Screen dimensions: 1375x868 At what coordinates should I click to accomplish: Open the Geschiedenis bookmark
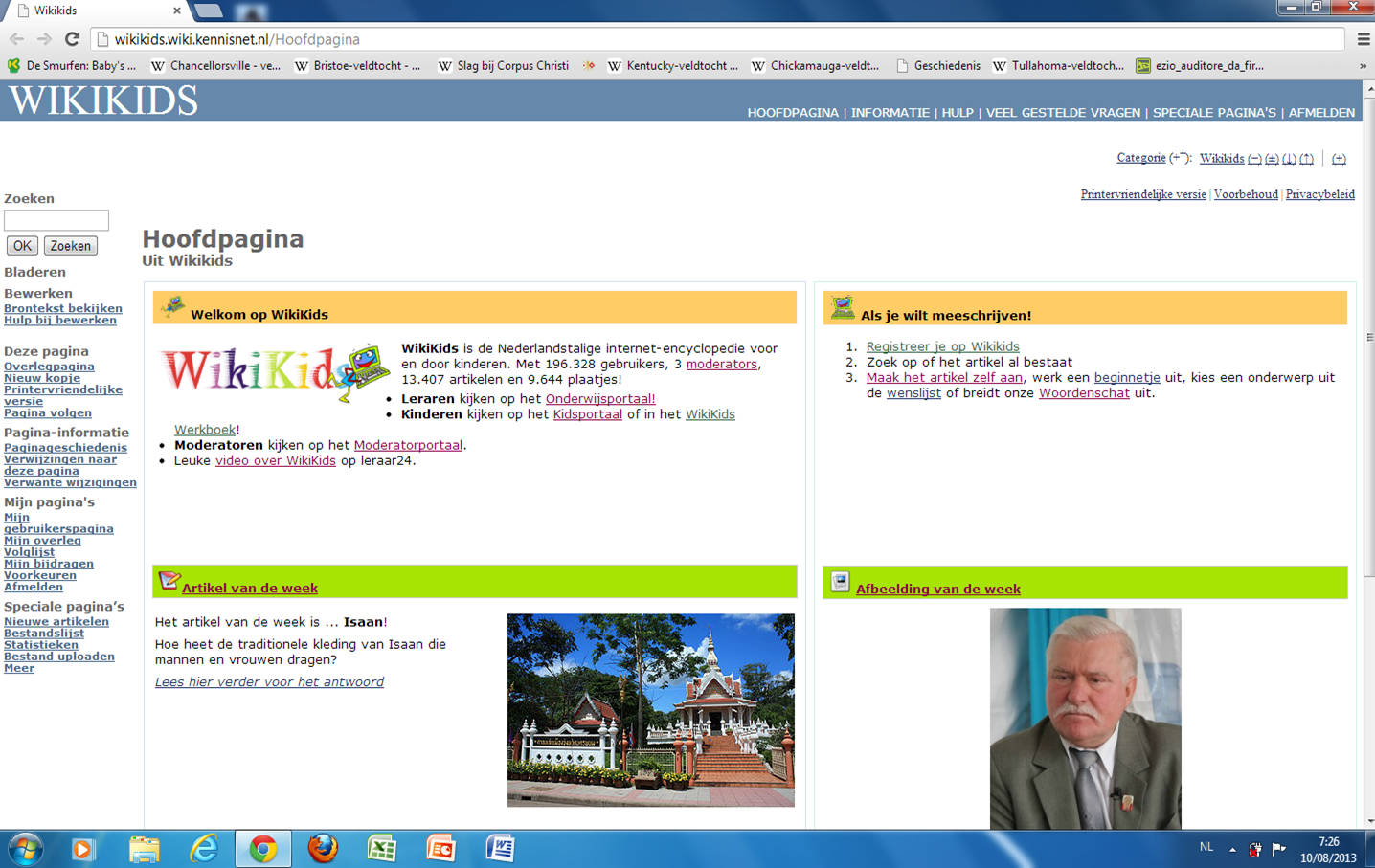937,66
